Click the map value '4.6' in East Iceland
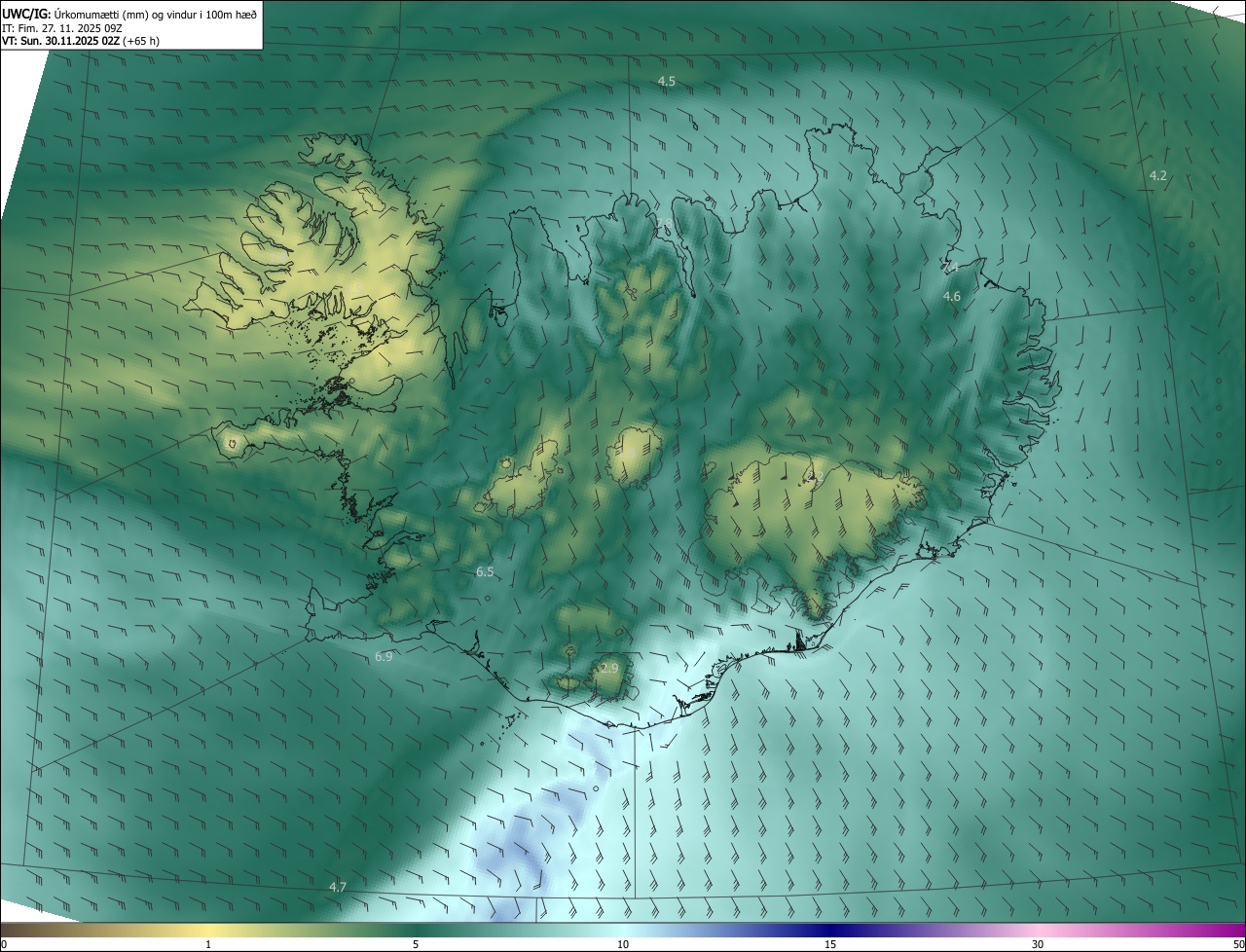Image resolution: width=1246 pixels, height=952 pixels. pyautogui.click(x=952, y=296)
